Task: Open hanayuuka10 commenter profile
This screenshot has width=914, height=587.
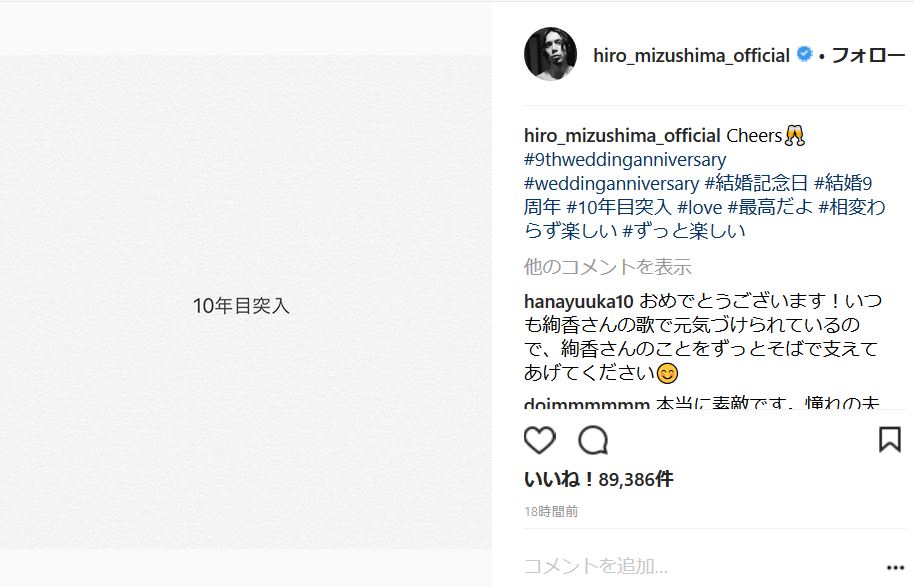Action: tap(578, 301)
